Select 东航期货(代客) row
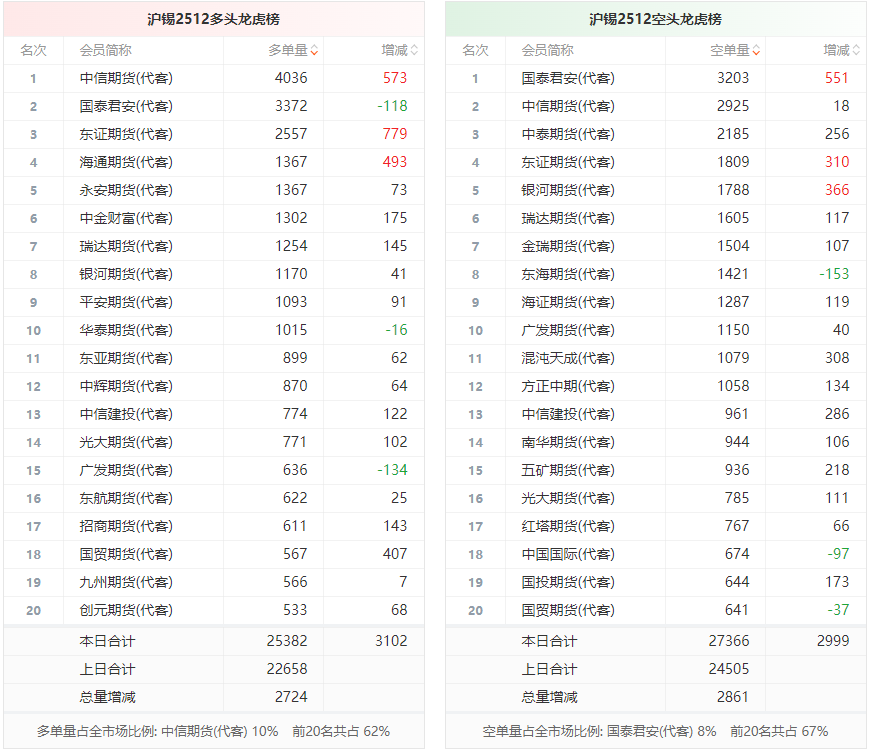Viewport: 870px width, 753px height. 214,498
